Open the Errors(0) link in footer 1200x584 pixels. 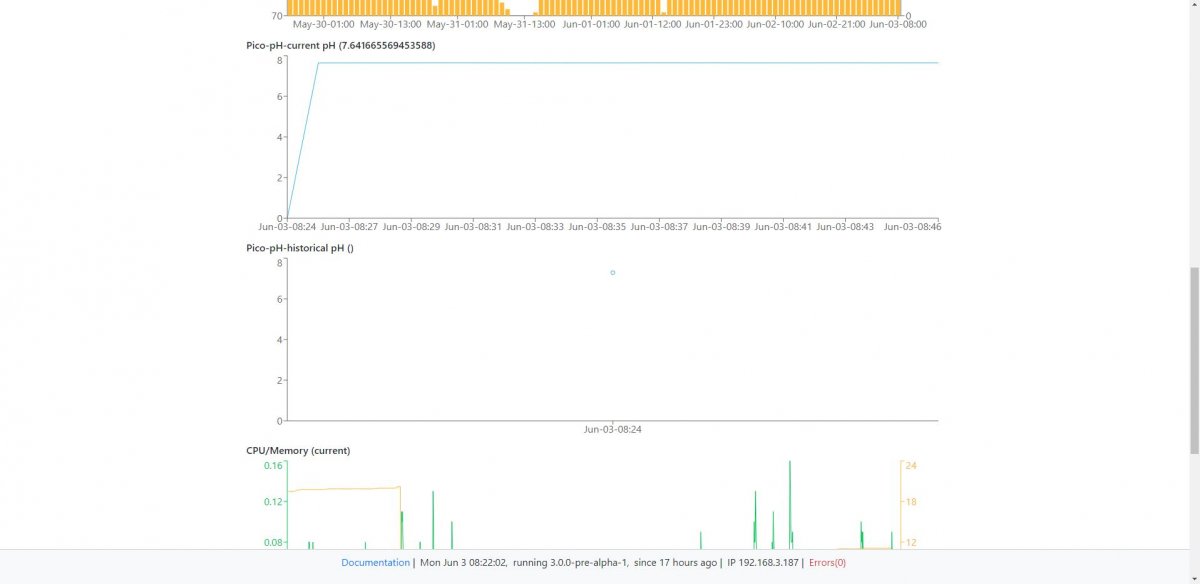coord(827,563)
